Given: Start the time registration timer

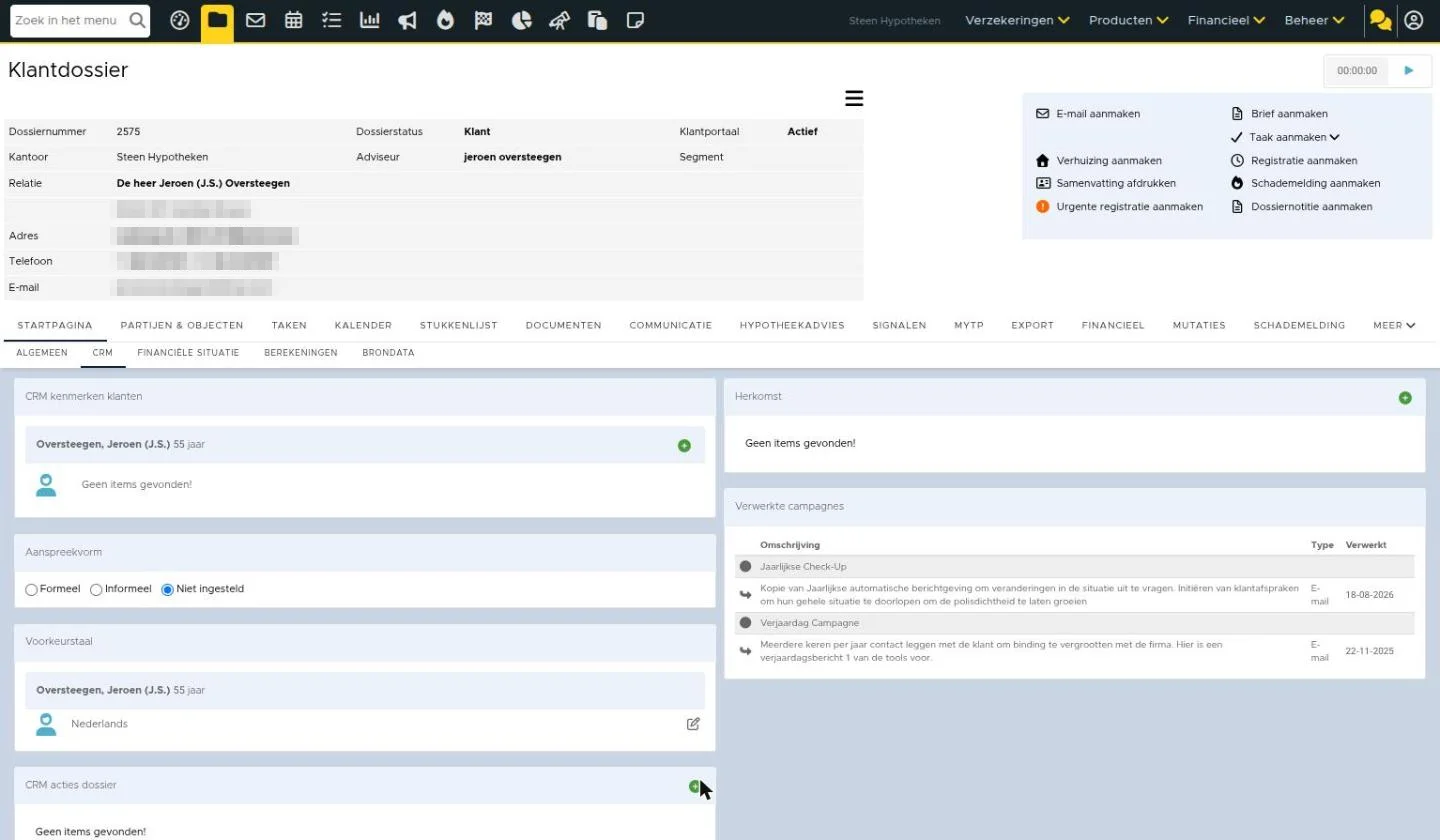Looking at the screenshot, I should tap(1409, 71).
